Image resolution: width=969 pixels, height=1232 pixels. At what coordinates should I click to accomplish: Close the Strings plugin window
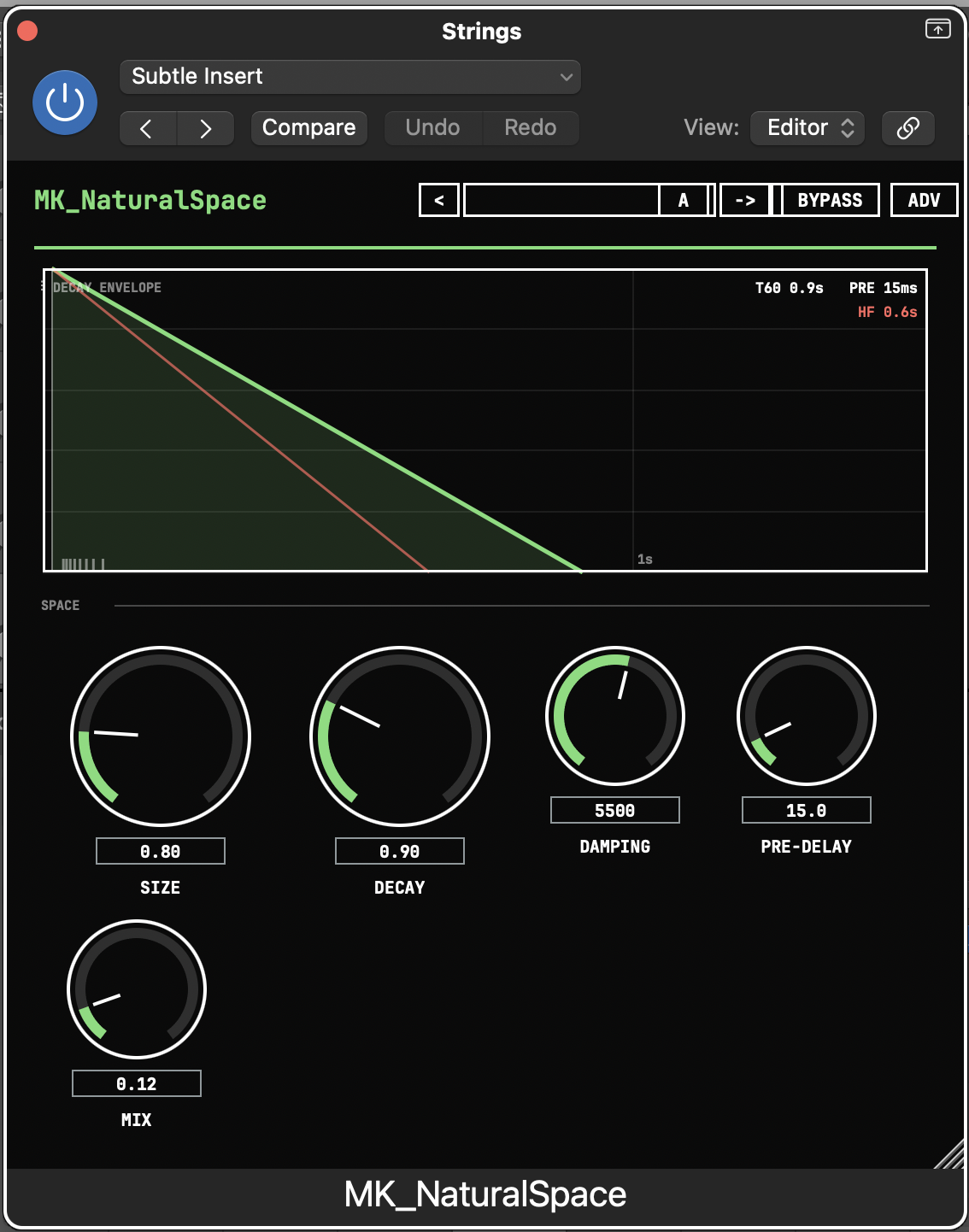tap(27, 31)
